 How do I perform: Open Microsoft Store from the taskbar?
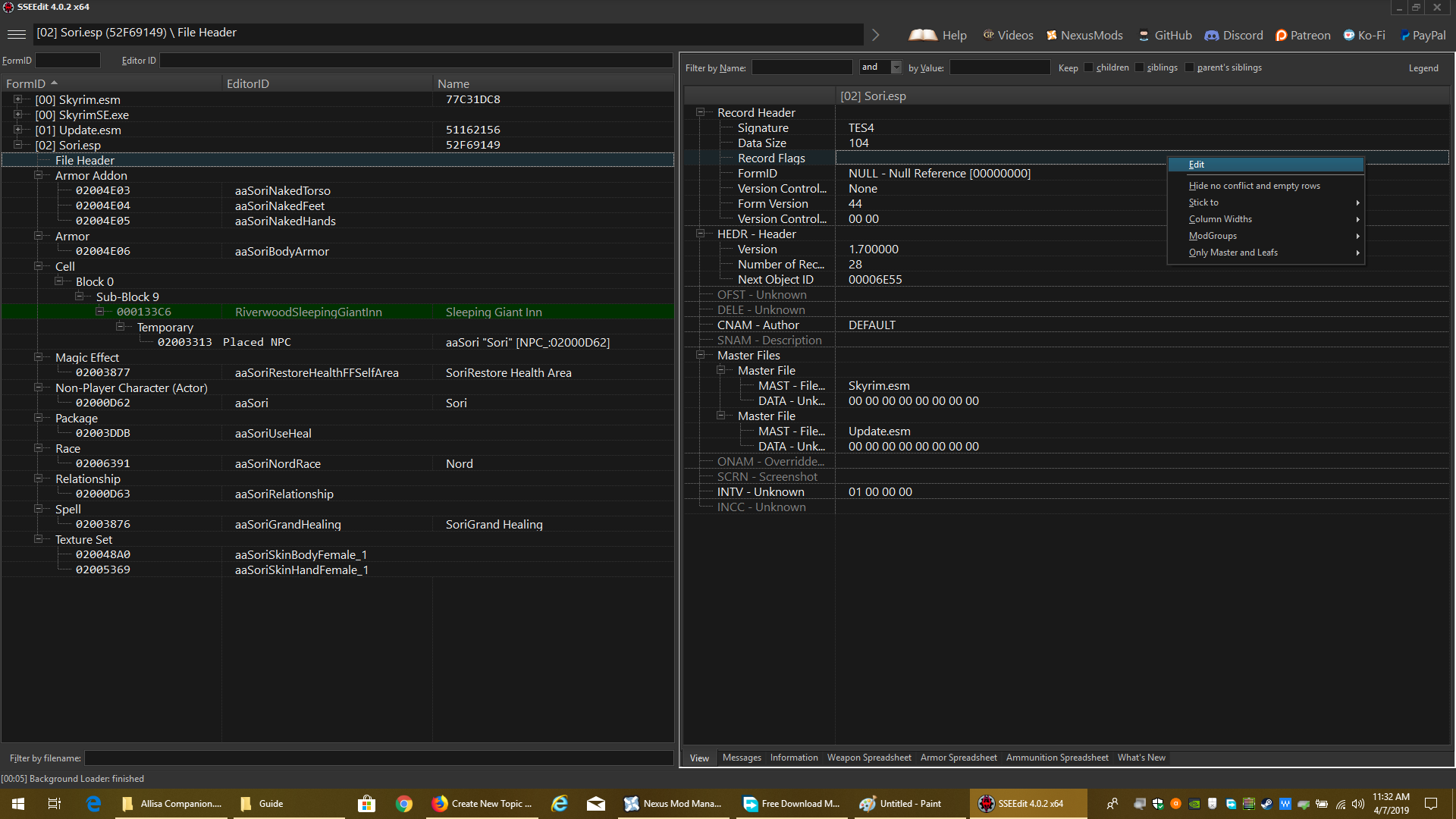tap(367, 803)
